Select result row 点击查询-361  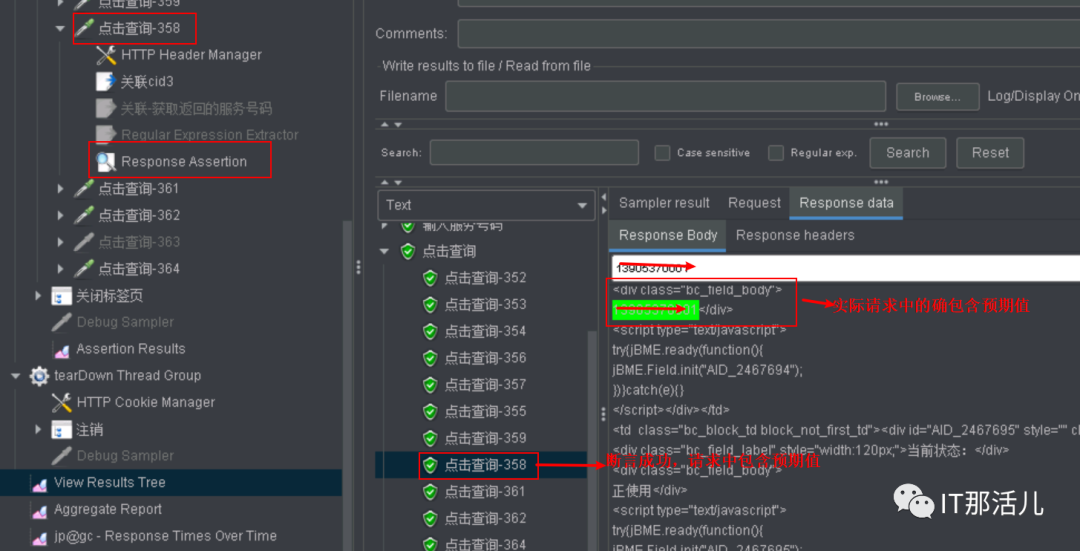pyautogui.click(x=484, y=492)
